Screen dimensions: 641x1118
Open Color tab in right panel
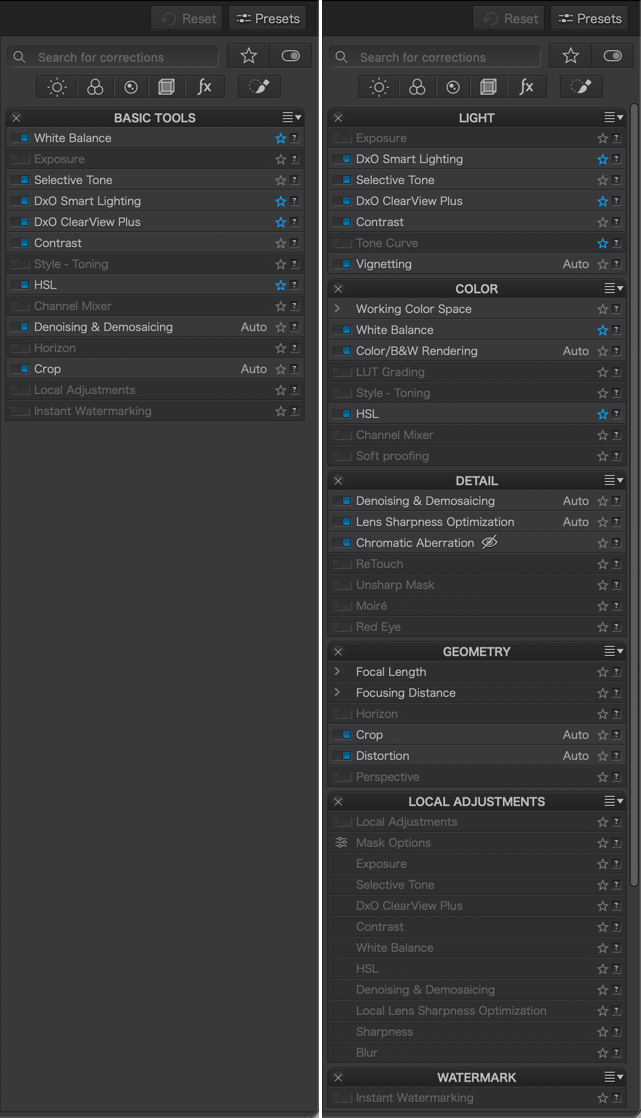tap(417, 87)
